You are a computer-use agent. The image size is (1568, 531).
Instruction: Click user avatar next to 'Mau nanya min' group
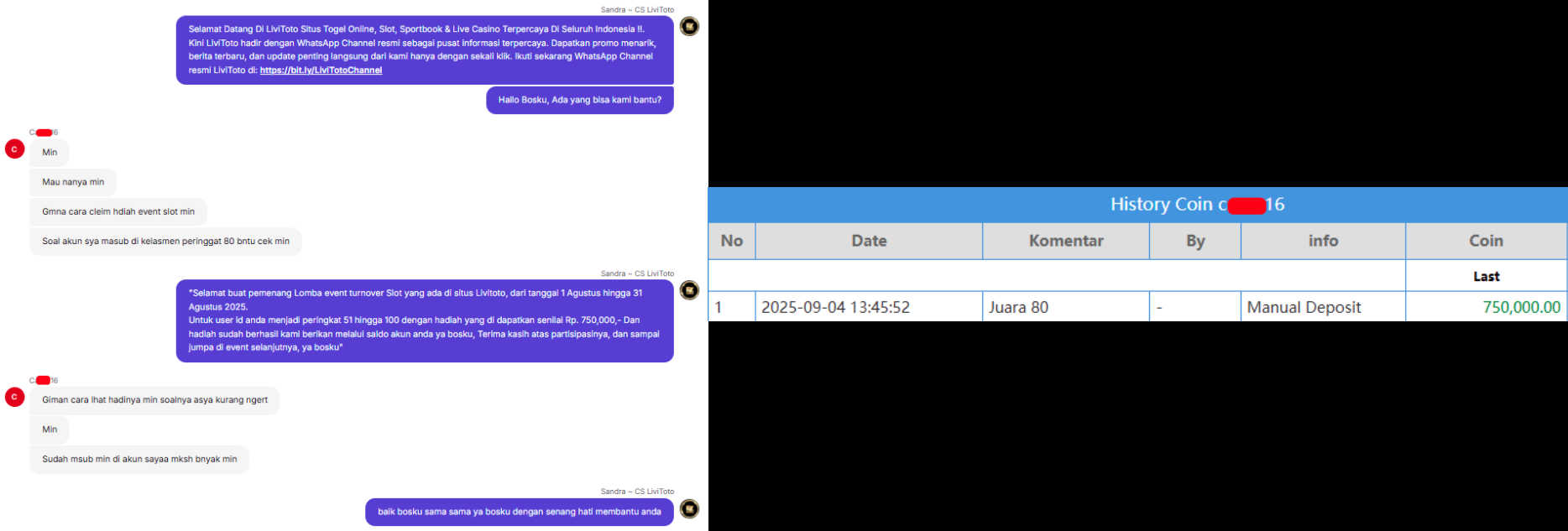[14, 149]
